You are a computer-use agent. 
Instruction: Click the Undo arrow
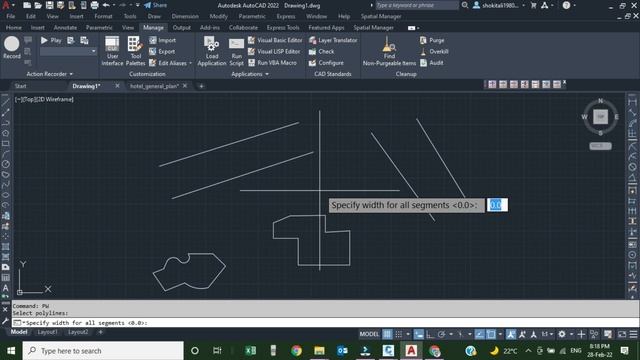coord(106,5)
